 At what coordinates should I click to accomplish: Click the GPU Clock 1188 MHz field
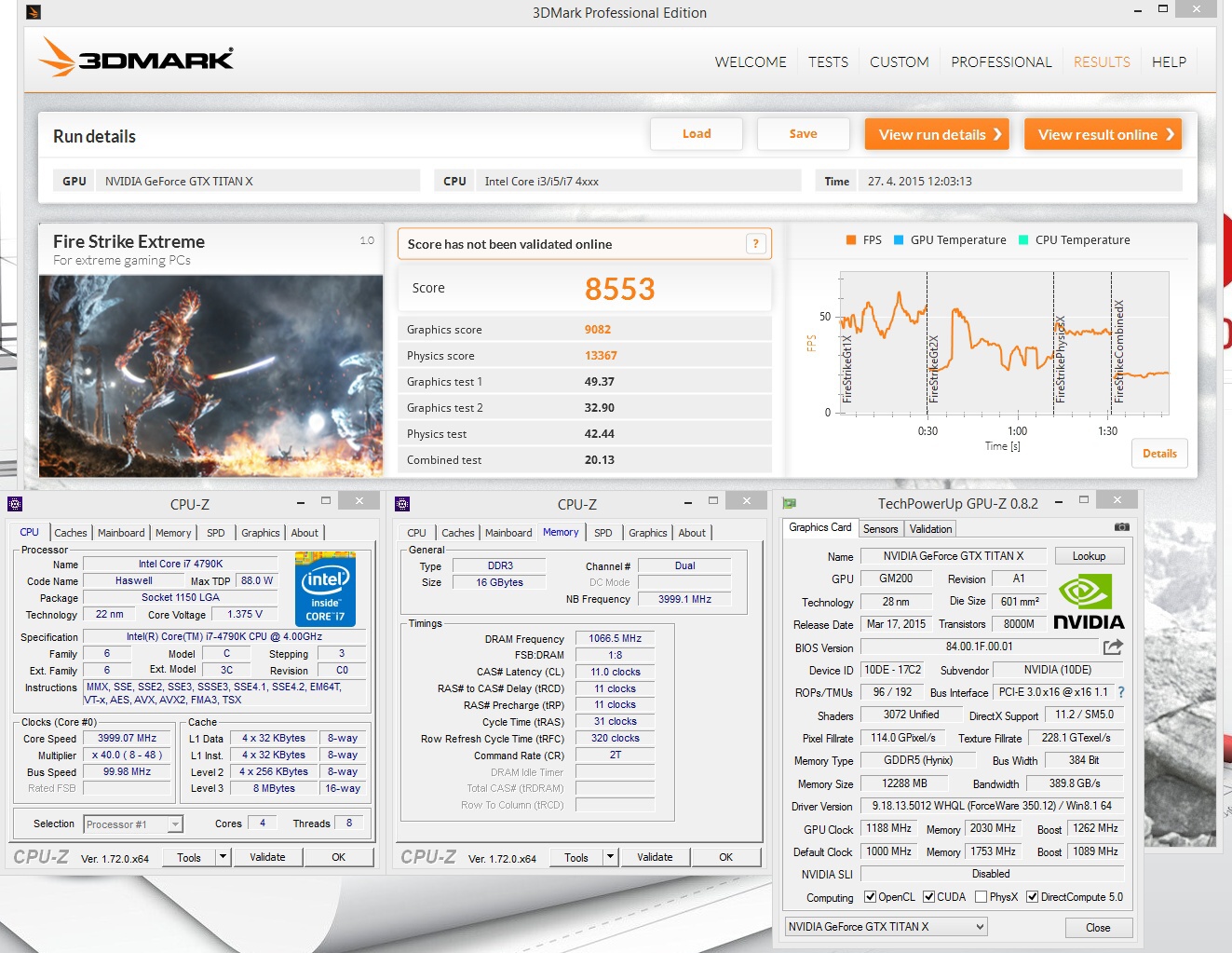point(889,828)
